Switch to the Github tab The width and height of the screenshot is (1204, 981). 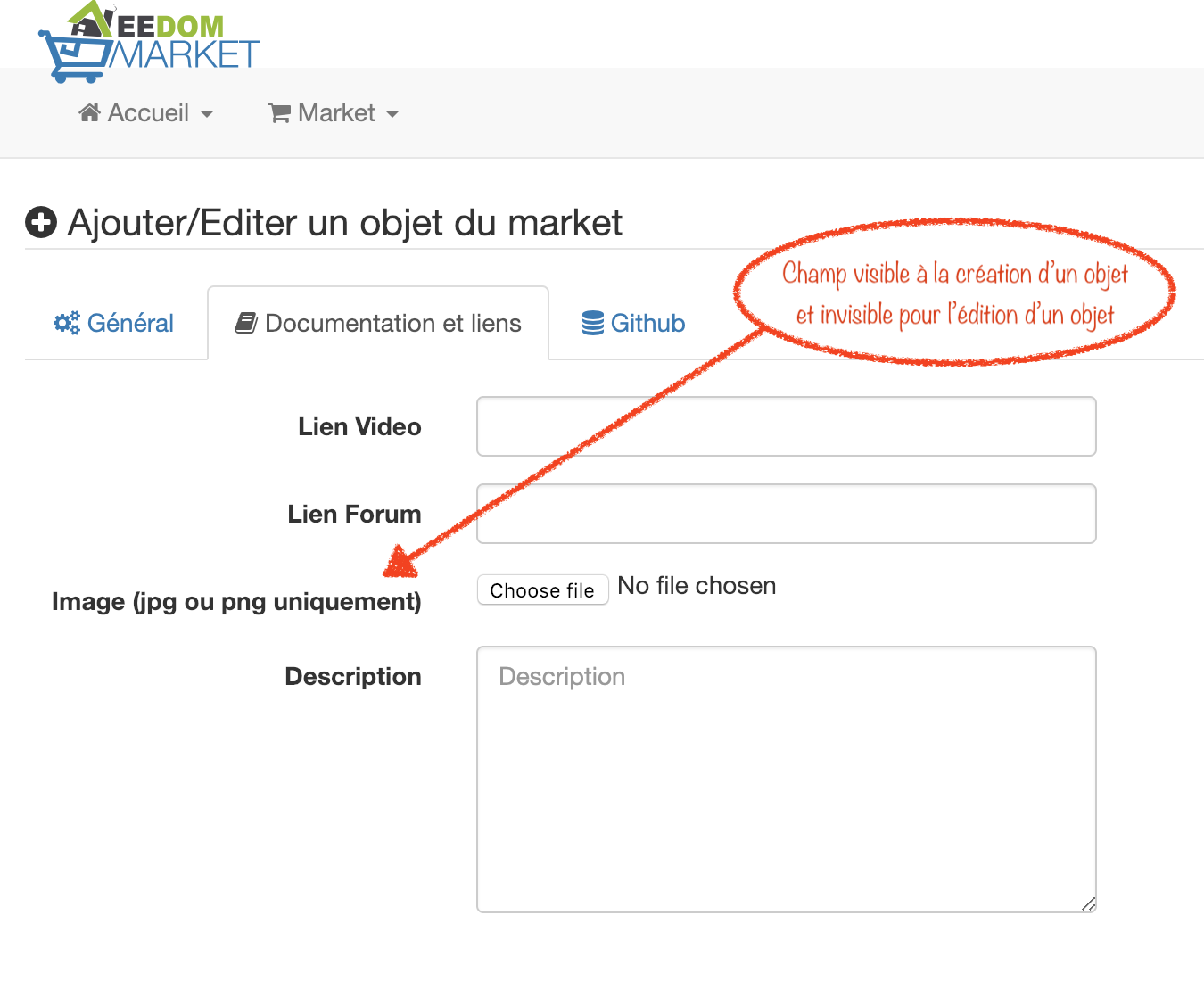point(633,323)
